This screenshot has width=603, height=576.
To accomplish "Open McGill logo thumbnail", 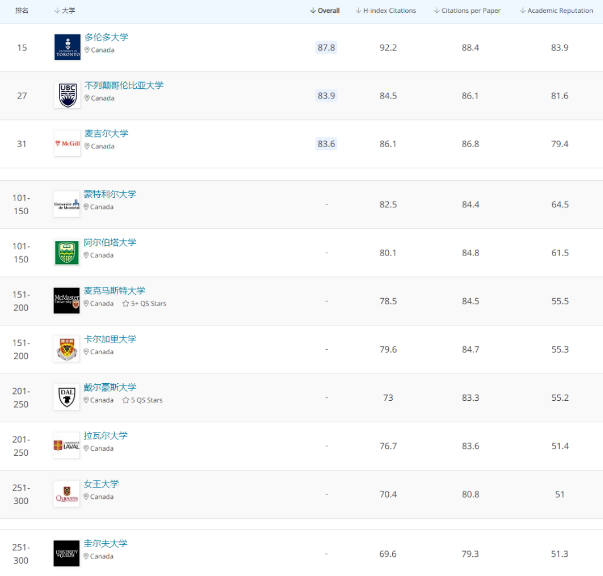I will (67, 143).
